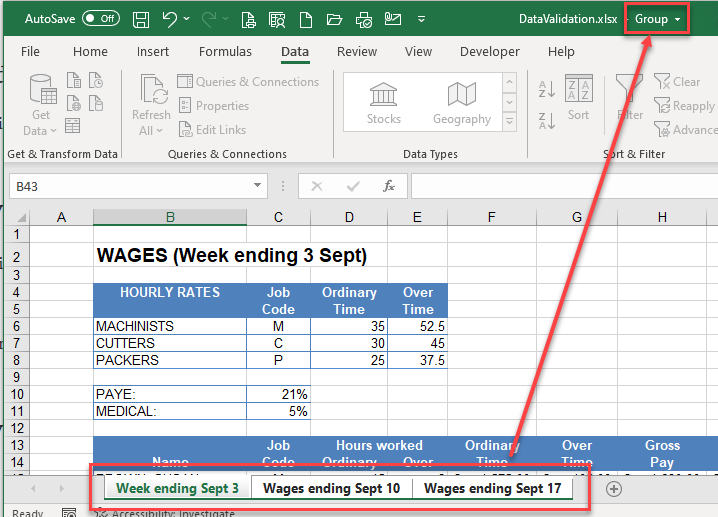Open the Name Box dropdown arrow
Viewport: 718px width, 517px height.
[x=257, y=185]
